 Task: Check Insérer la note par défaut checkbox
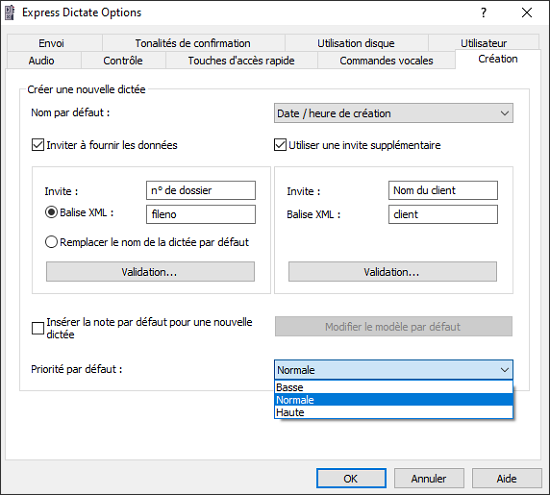[x=38, y=328]
